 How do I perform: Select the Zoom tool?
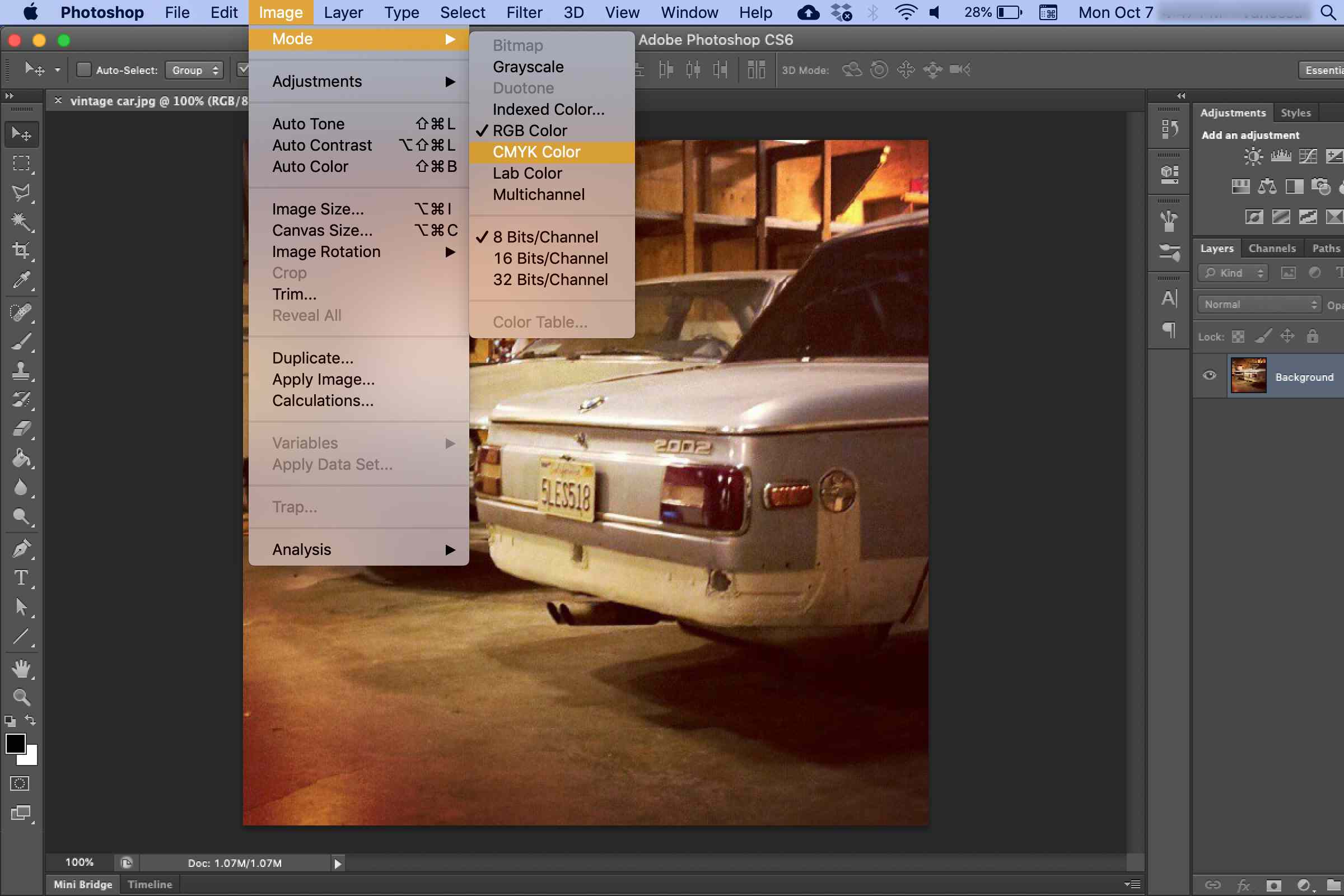coord(22,697)
